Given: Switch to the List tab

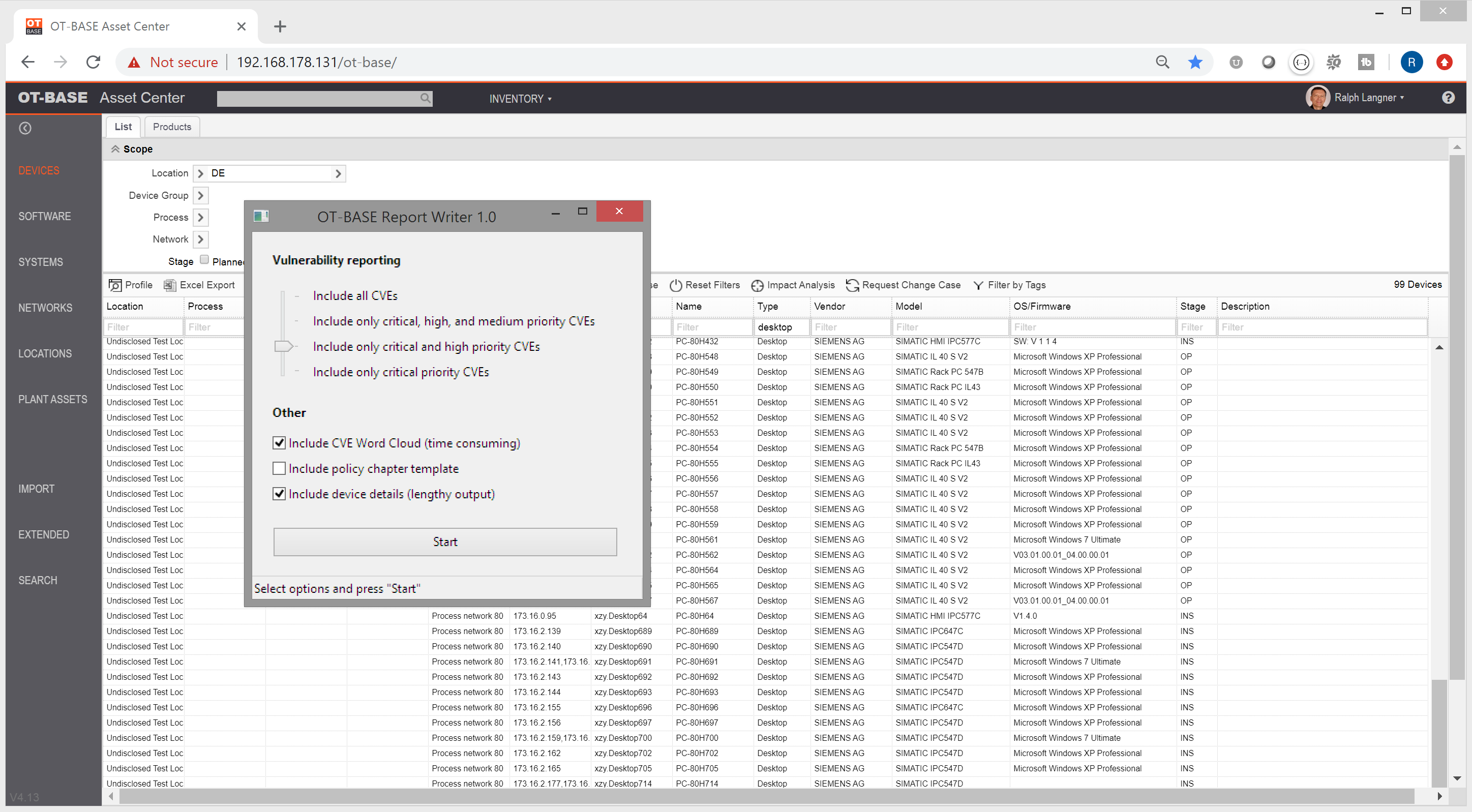Looking at the screenshot, I should [x=123, y=127].
